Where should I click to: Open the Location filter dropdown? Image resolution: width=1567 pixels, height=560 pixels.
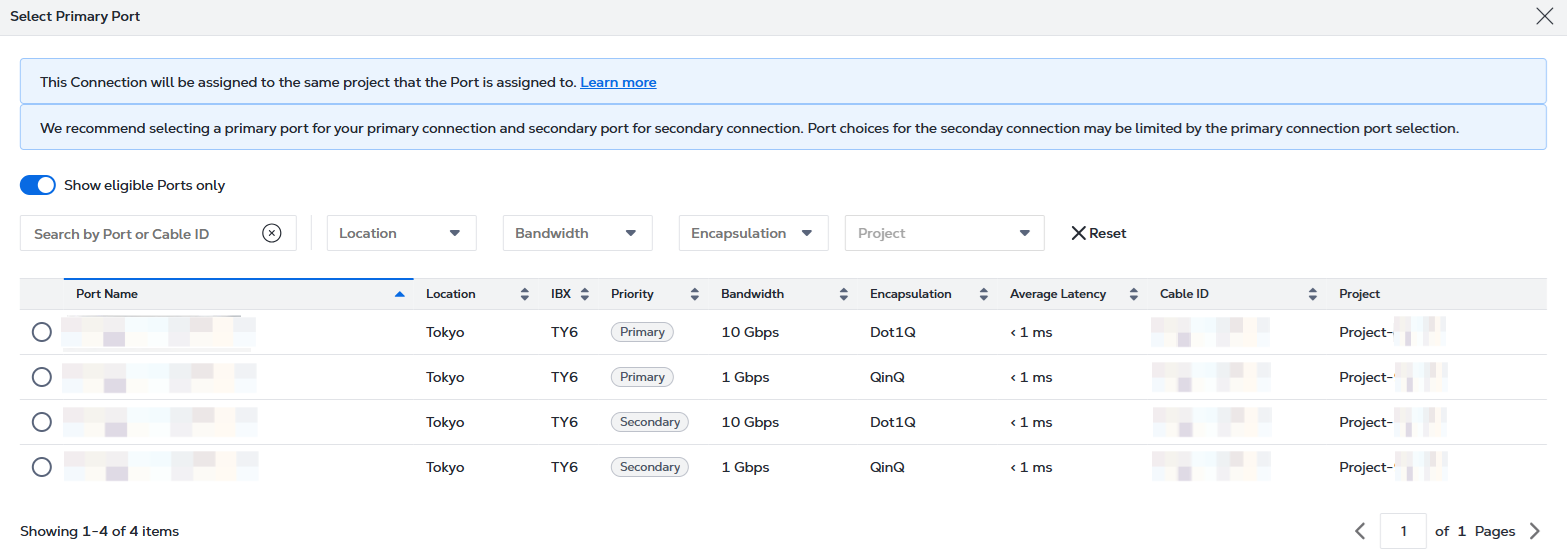[x=401, y=233]
